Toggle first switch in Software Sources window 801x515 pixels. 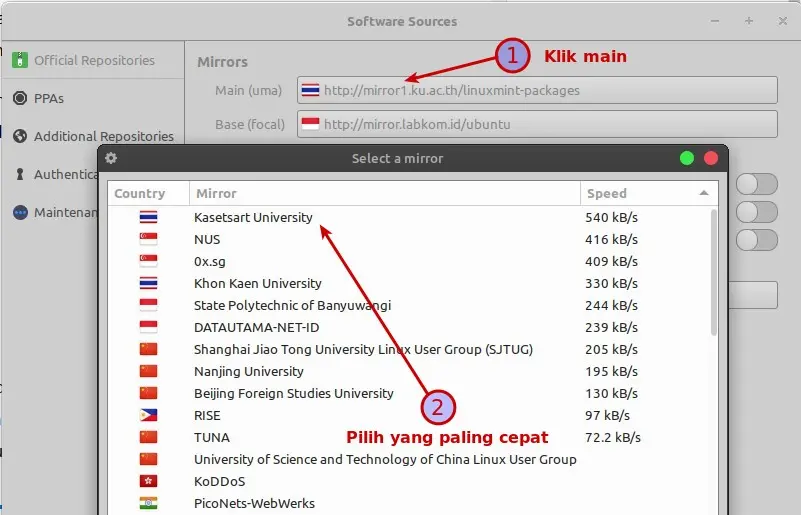757,184
